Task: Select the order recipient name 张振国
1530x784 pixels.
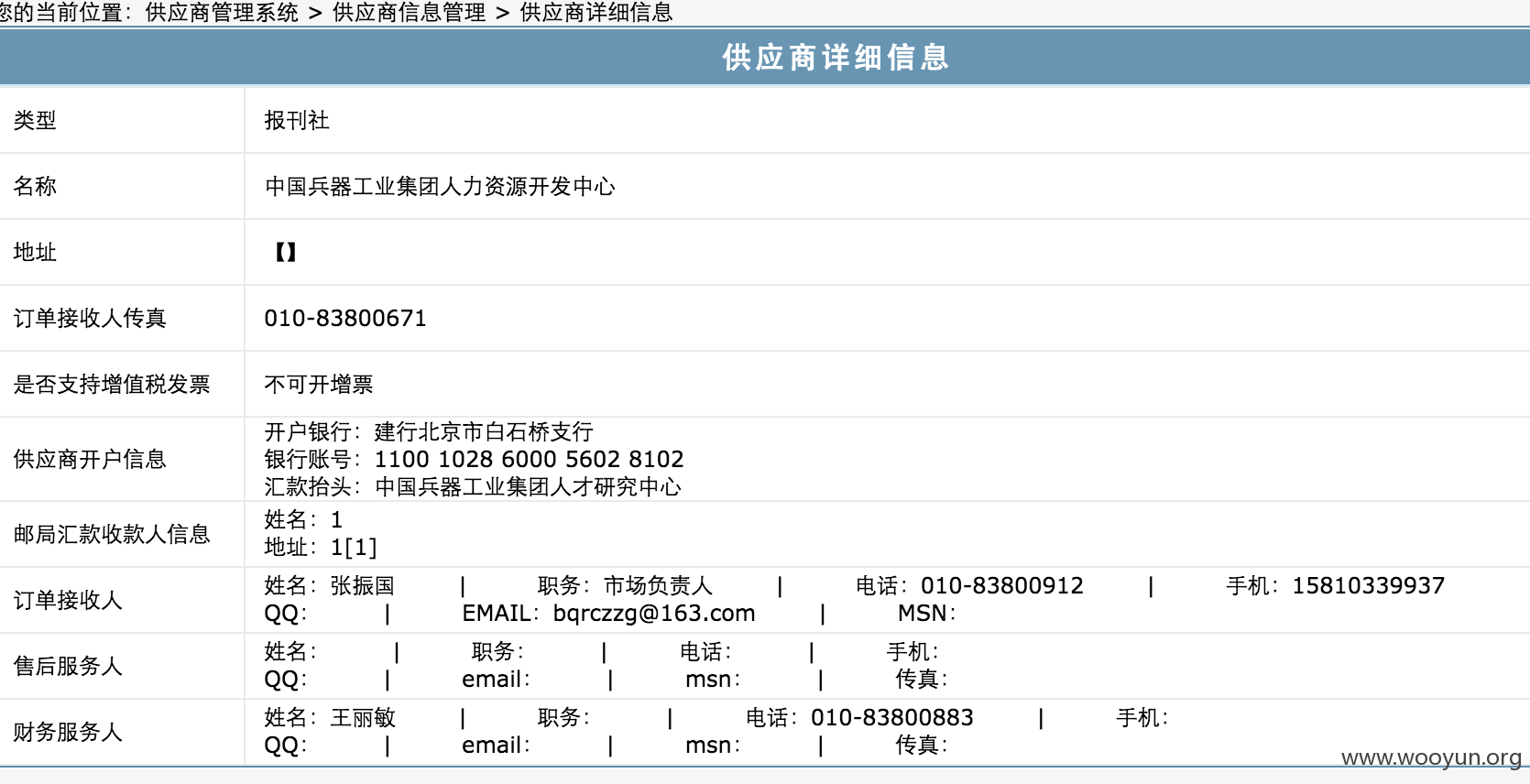Action: tap(363, 585)
